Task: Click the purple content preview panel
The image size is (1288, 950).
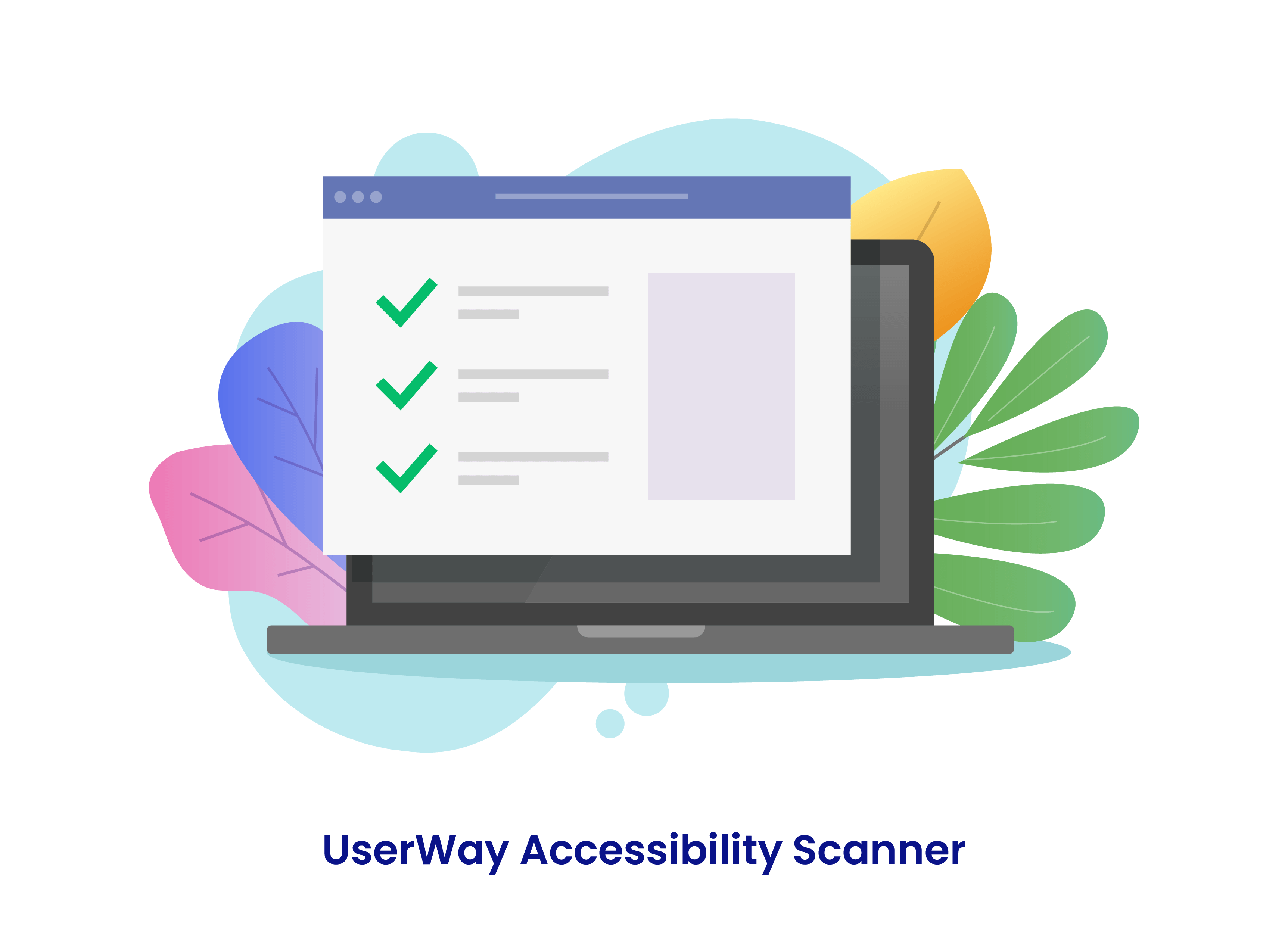Action: [x=720, y=390]
